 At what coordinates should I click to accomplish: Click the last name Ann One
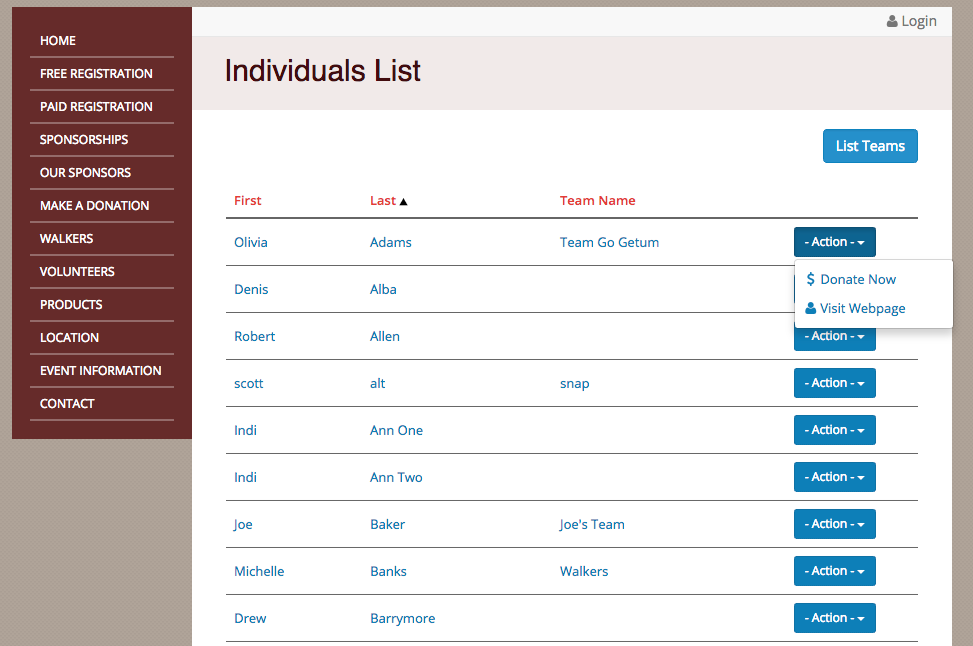[396, 430]
